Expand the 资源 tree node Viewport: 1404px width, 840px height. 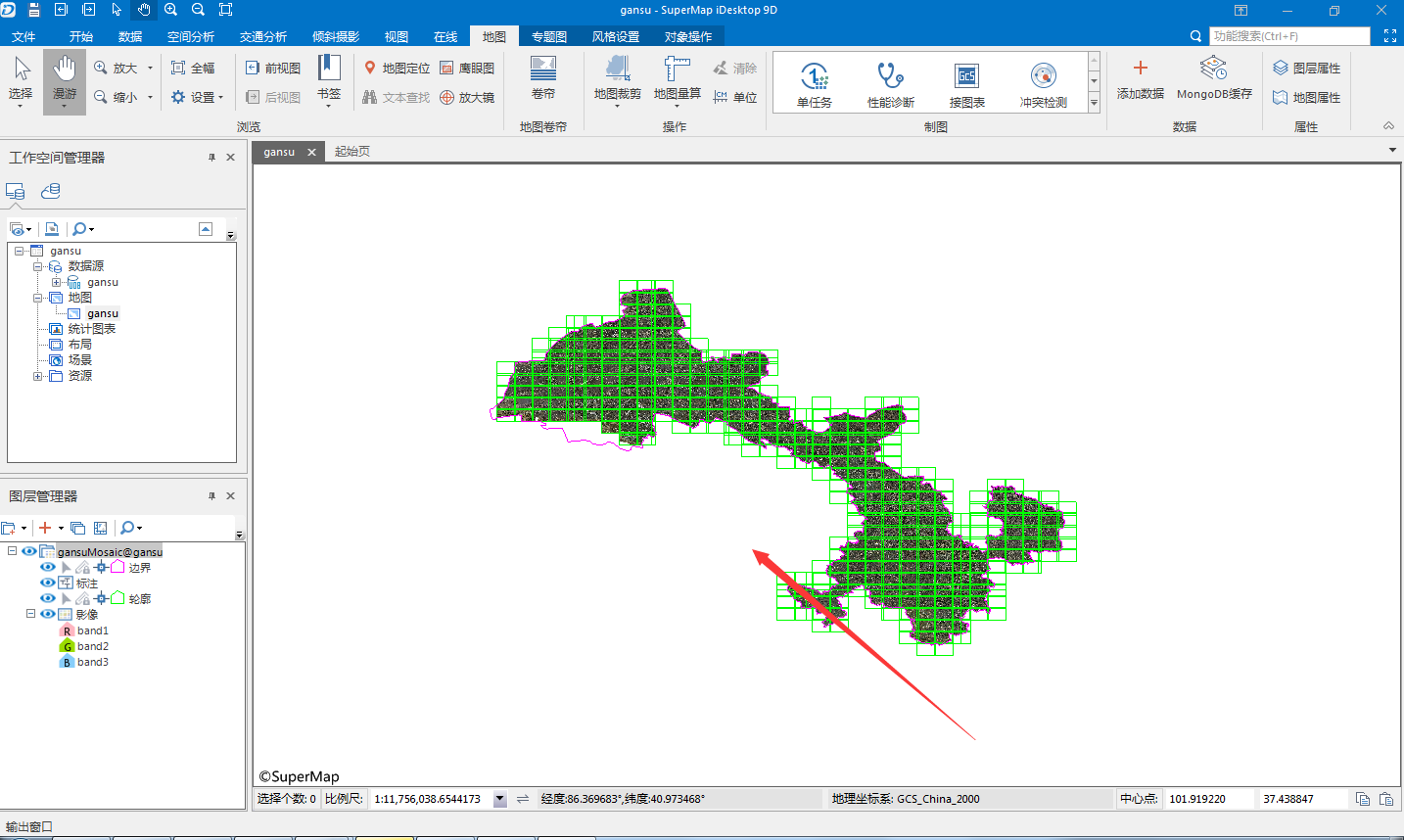(38, 376)
